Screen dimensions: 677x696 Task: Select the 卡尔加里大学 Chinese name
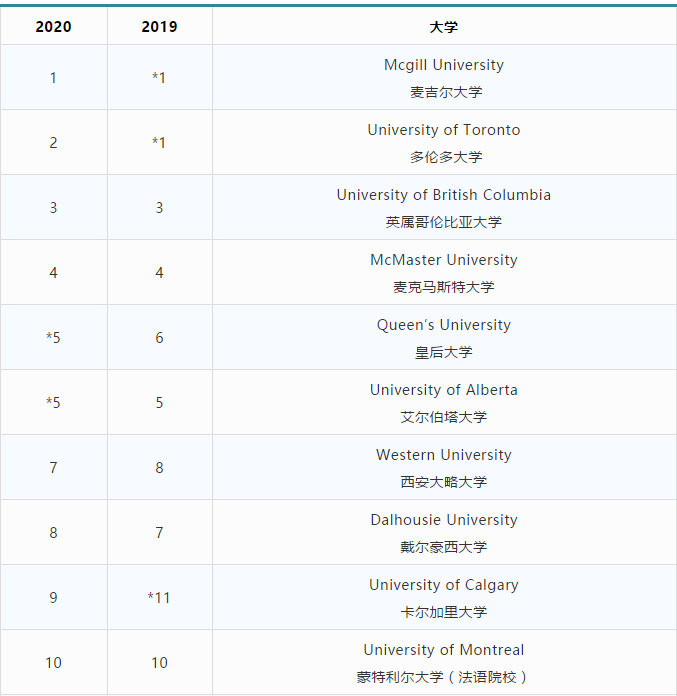click(444, 612)
